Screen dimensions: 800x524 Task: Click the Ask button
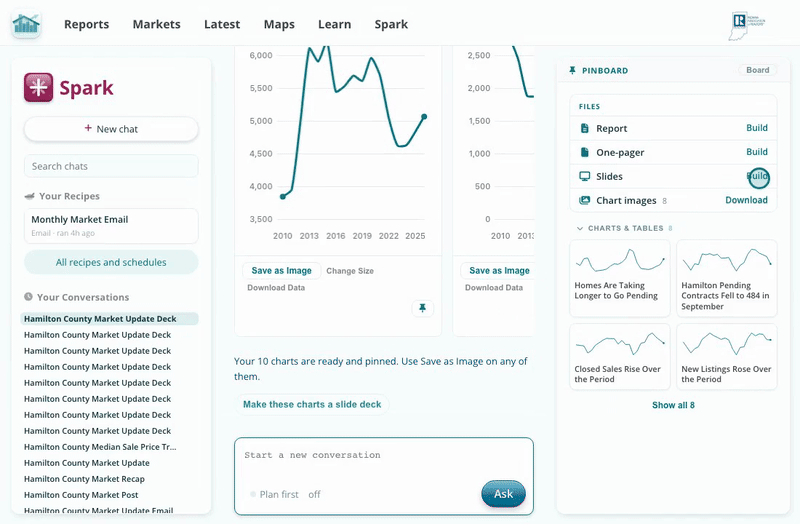(503, 494)
